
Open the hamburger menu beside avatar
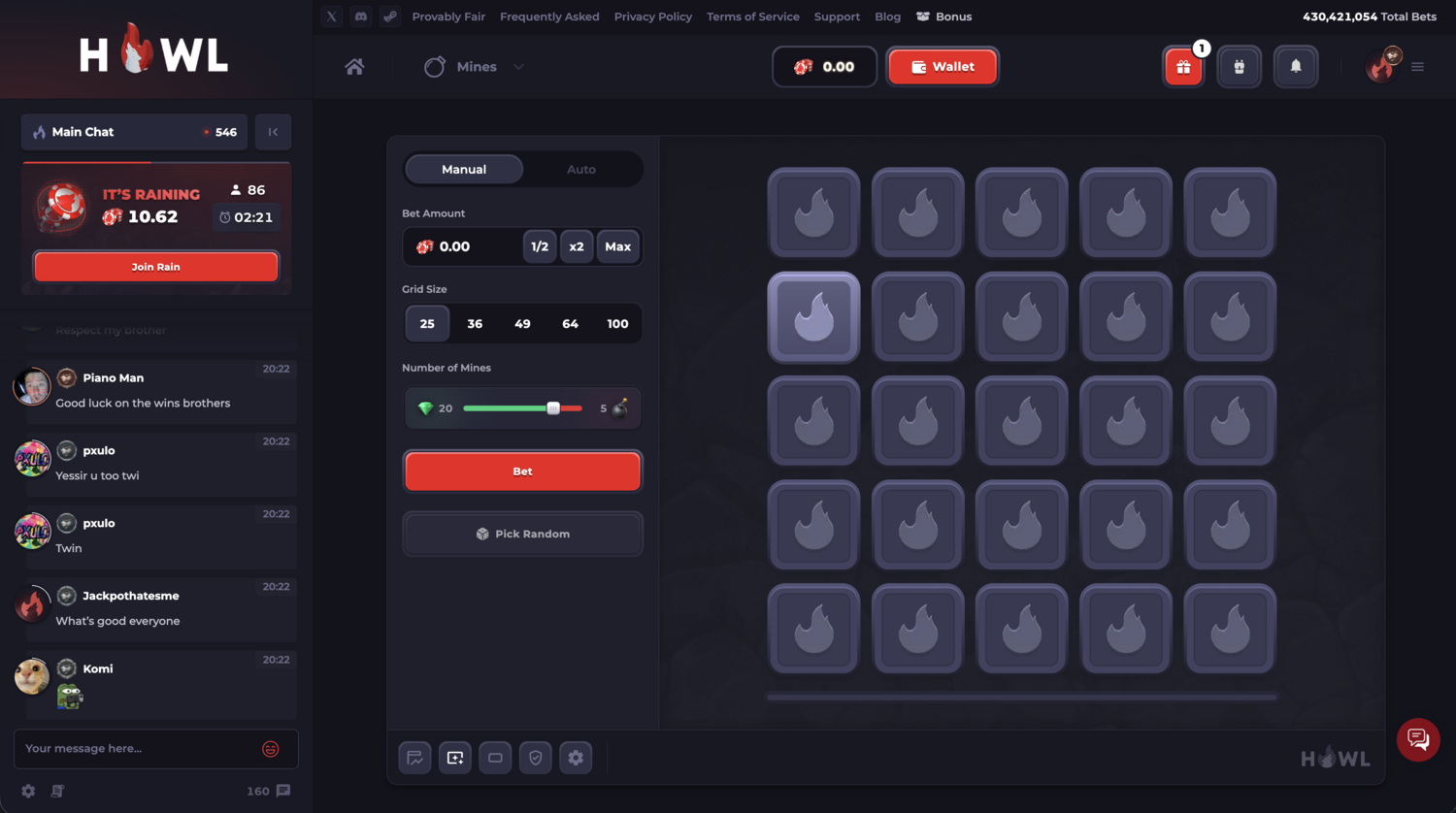pyautogui.click(x=1417, y=67)
